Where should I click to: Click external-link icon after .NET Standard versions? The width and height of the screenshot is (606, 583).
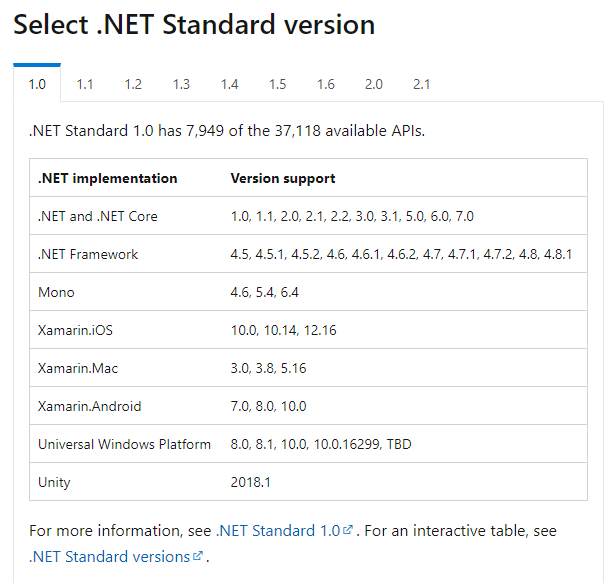tap(198, 555)
